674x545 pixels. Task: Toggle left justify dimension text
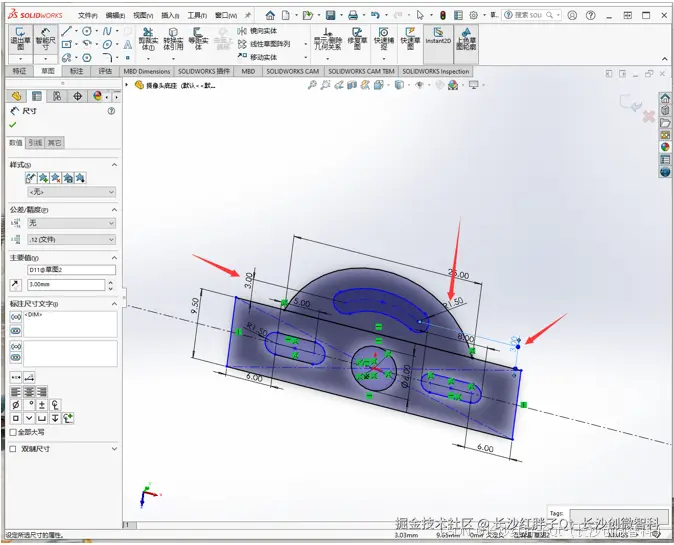click(15, 392)
